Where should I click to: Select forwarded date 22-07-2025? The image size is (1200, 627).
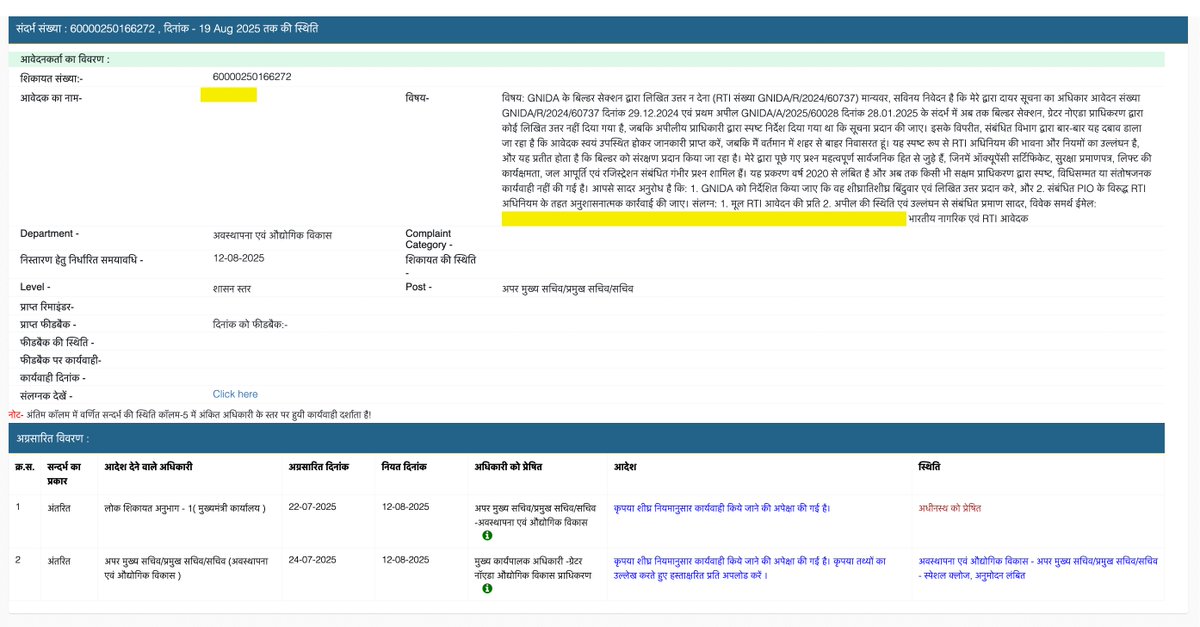(313, 507)
